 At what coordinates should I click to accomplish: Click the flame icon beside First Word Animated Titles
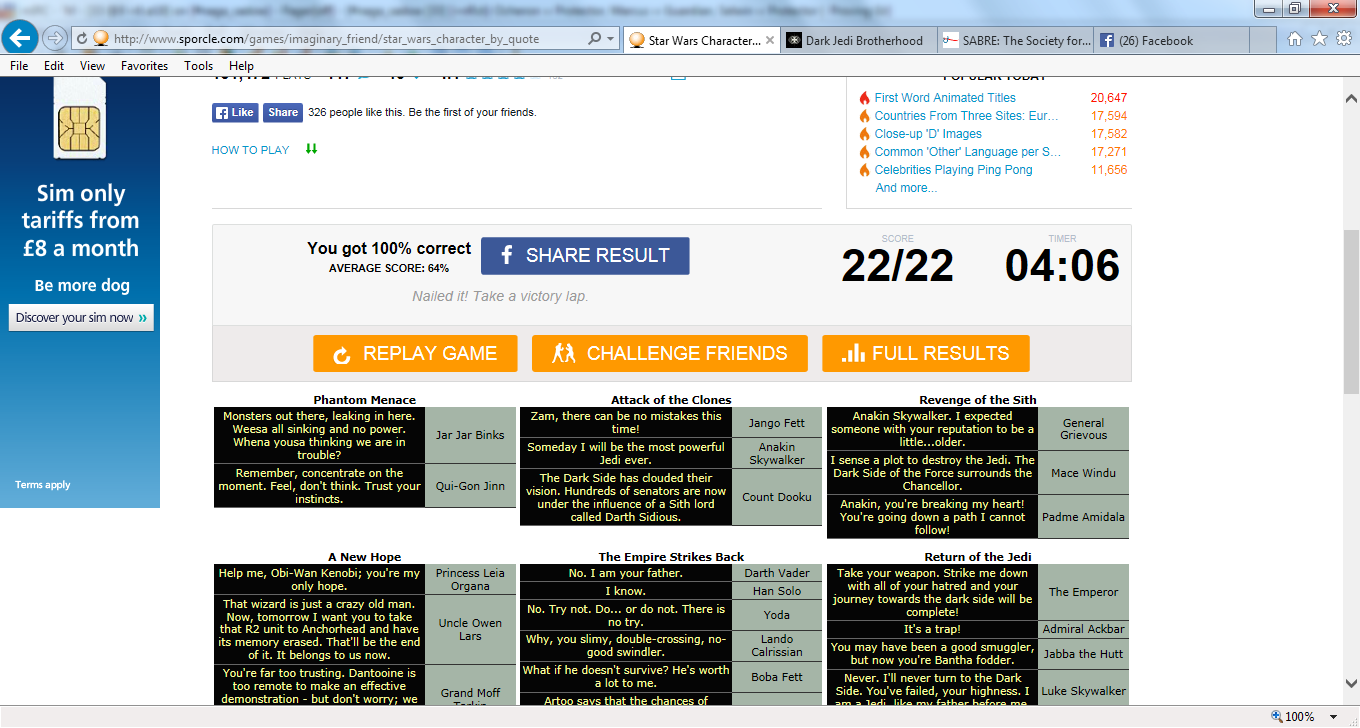(x=864, y=98)
